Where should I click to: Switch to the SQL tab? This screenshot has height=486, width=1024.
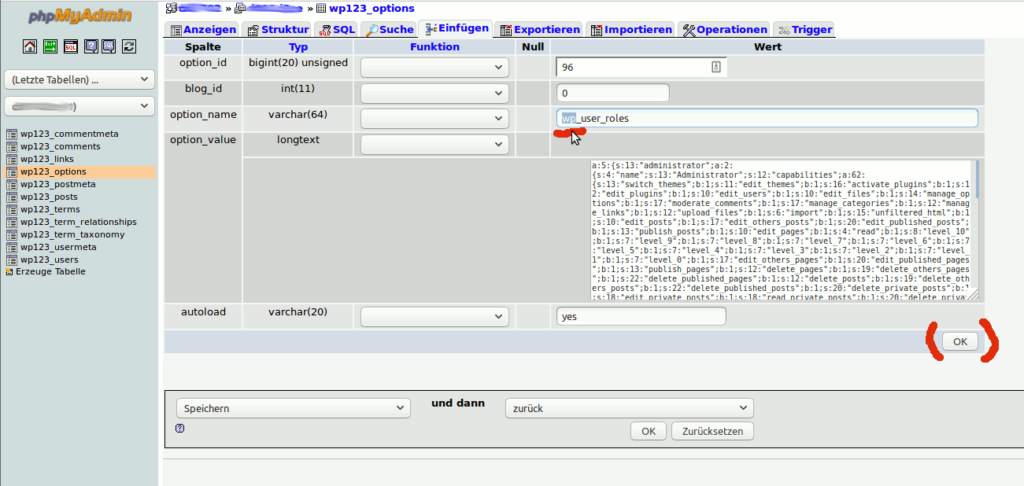click(337, 29)
